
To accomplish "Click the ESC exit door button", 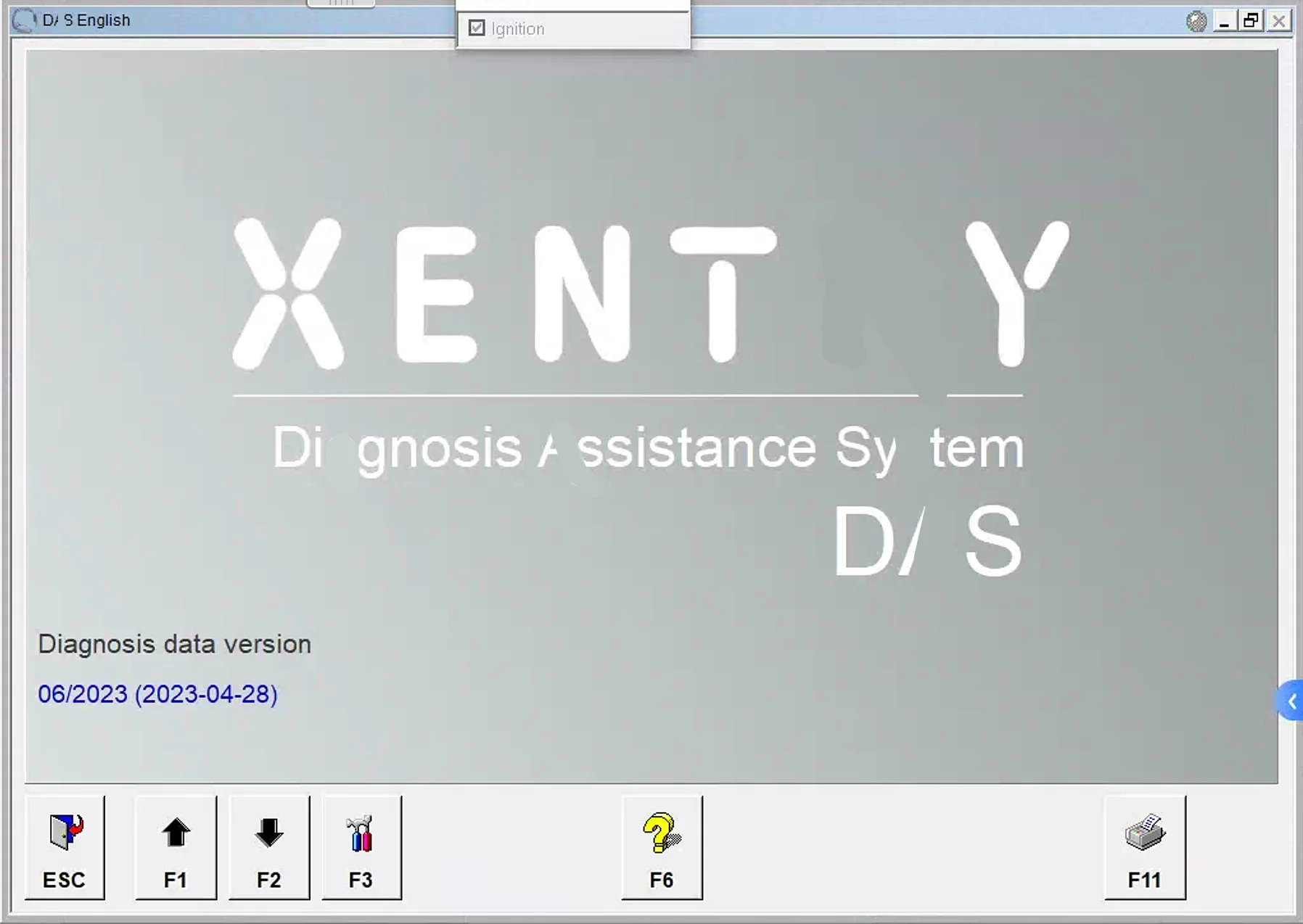I will pyautogui.click(x=65, y=847).
